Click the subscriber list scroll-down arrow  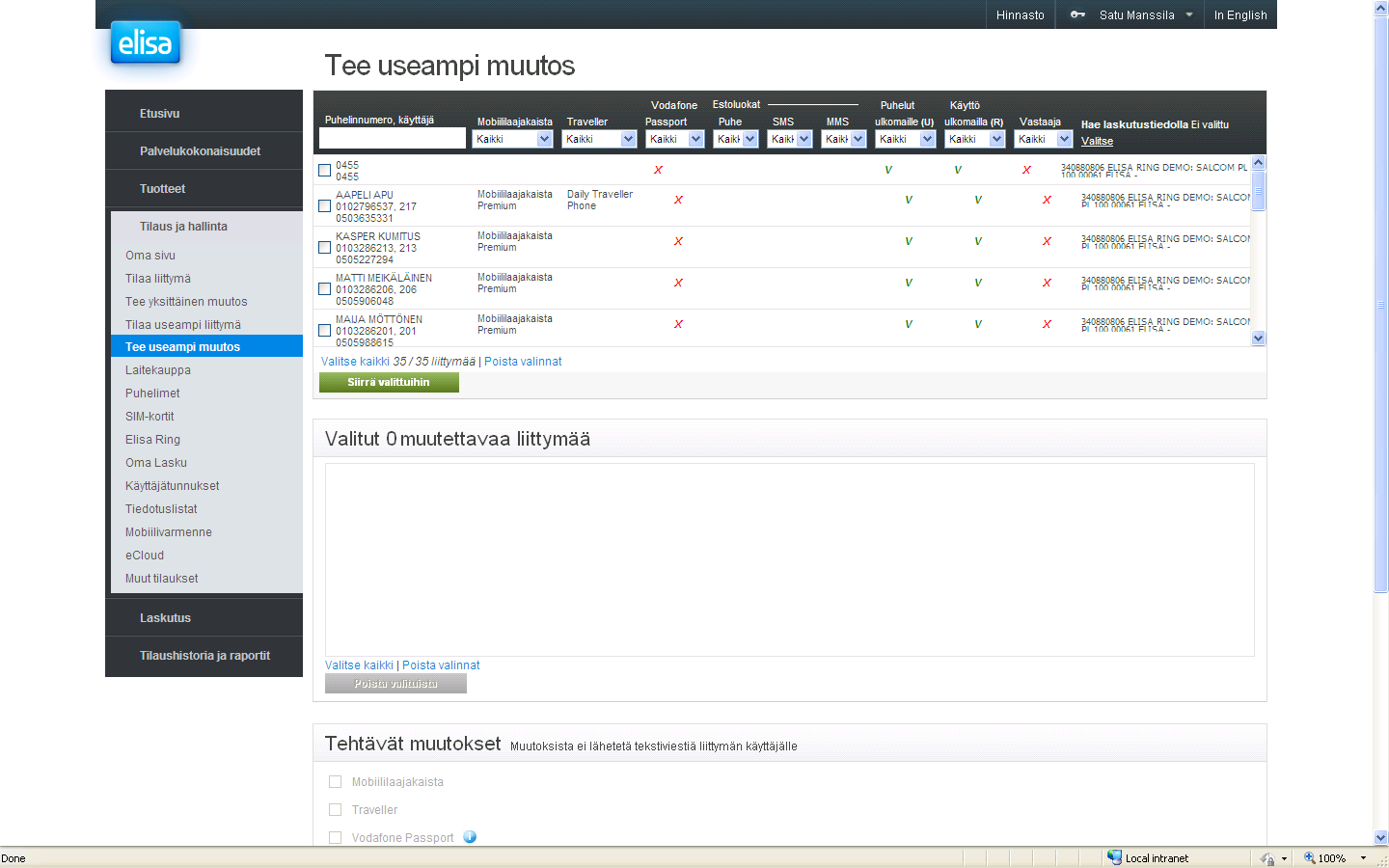1258,339
